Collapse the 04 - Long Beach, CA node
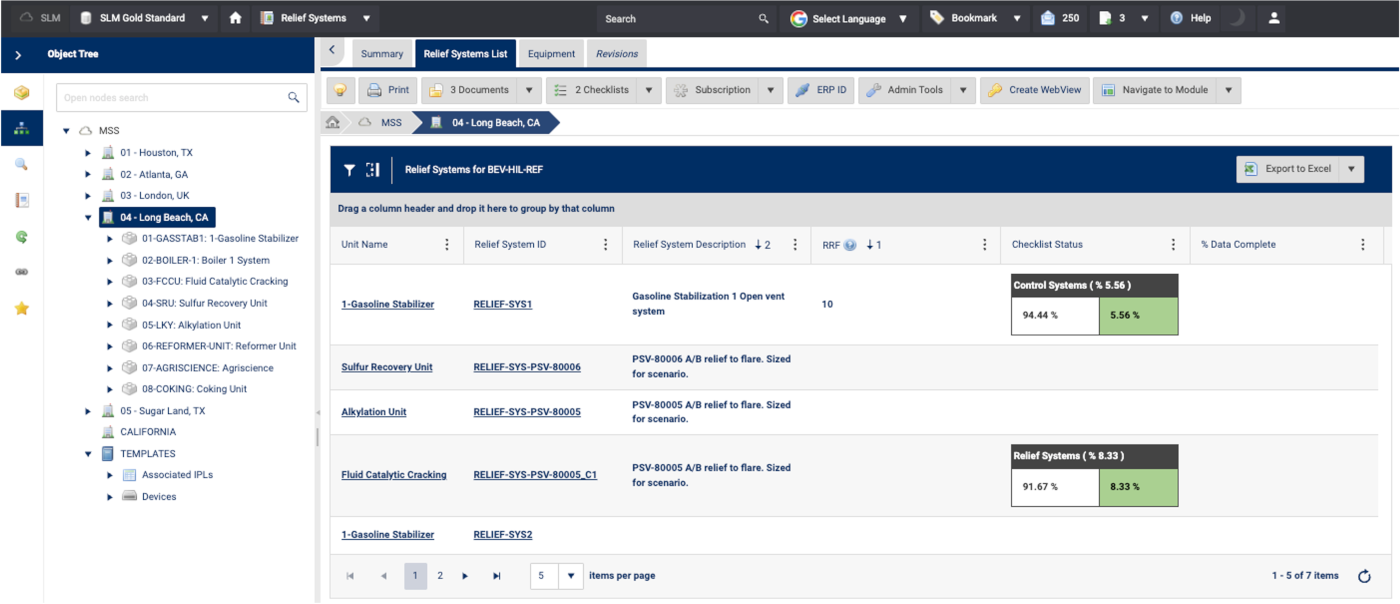The height and width of the screenshot is (604, 1400). (88, 218)
